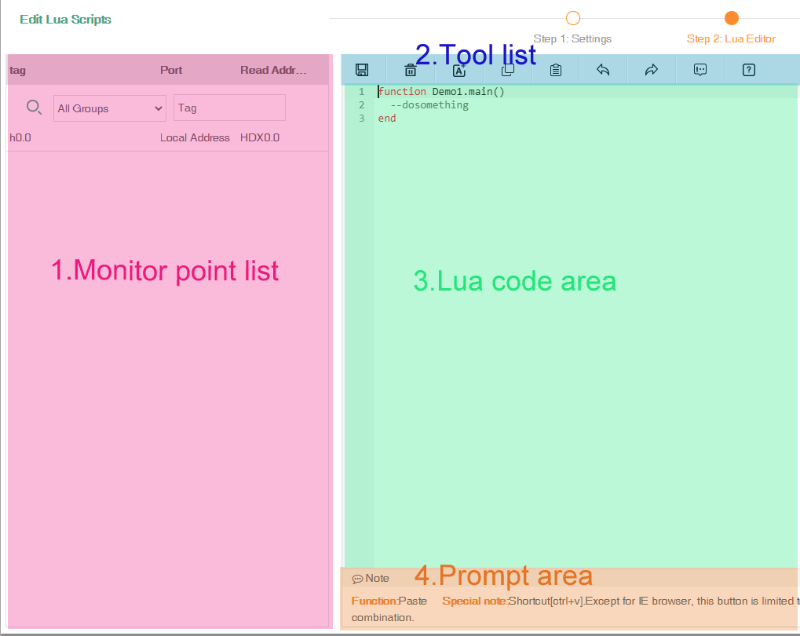Click the Delete trash icon

pos(410,70)
